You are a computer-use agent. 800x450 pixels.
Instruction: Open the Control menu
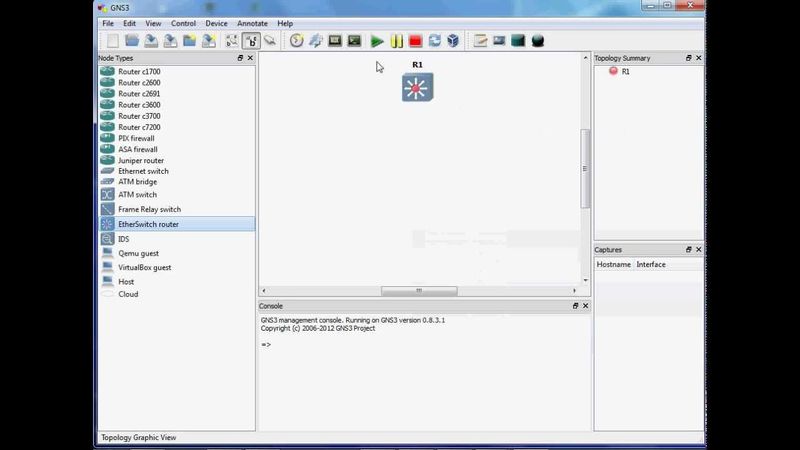click(x=183, y=23)
